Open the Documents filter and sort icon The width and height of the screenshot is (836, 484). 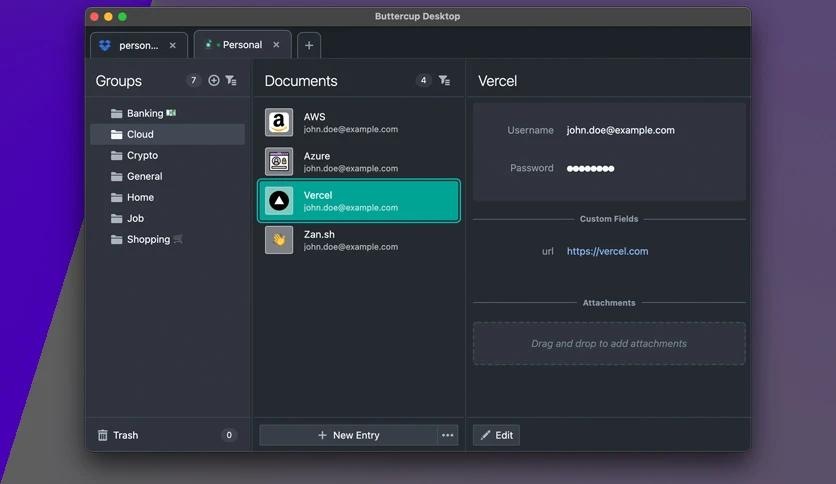pyautogui.click(x=444, y=80)
